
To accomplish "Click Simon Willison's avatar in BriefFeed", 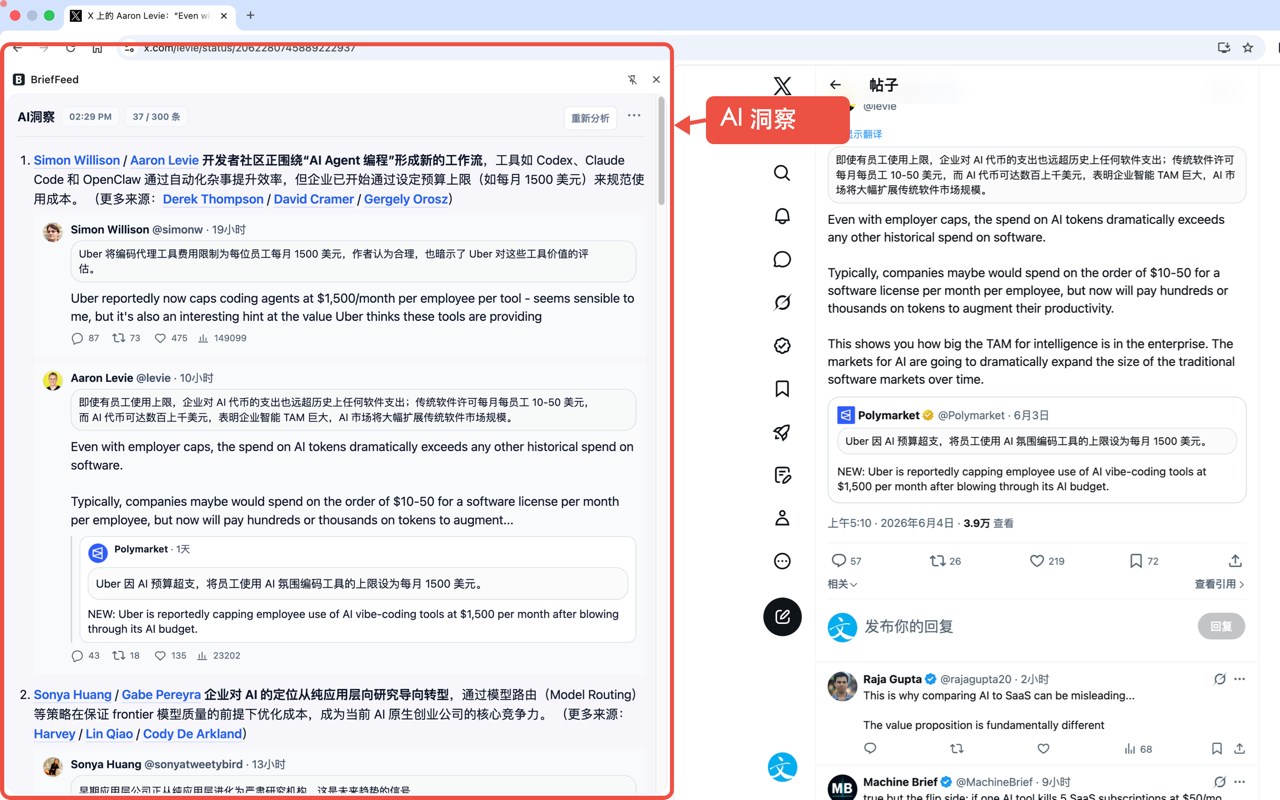I will click(53, 232).
